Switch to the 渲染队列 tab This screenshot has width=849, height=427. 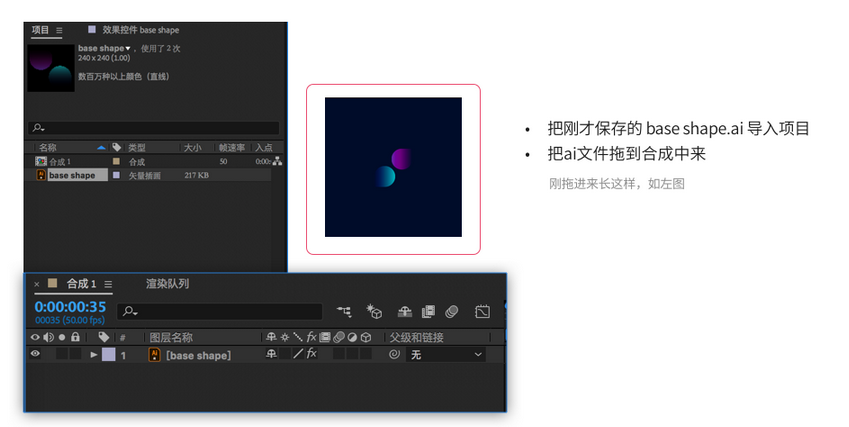pyautogui.click(x=167, y=284)
